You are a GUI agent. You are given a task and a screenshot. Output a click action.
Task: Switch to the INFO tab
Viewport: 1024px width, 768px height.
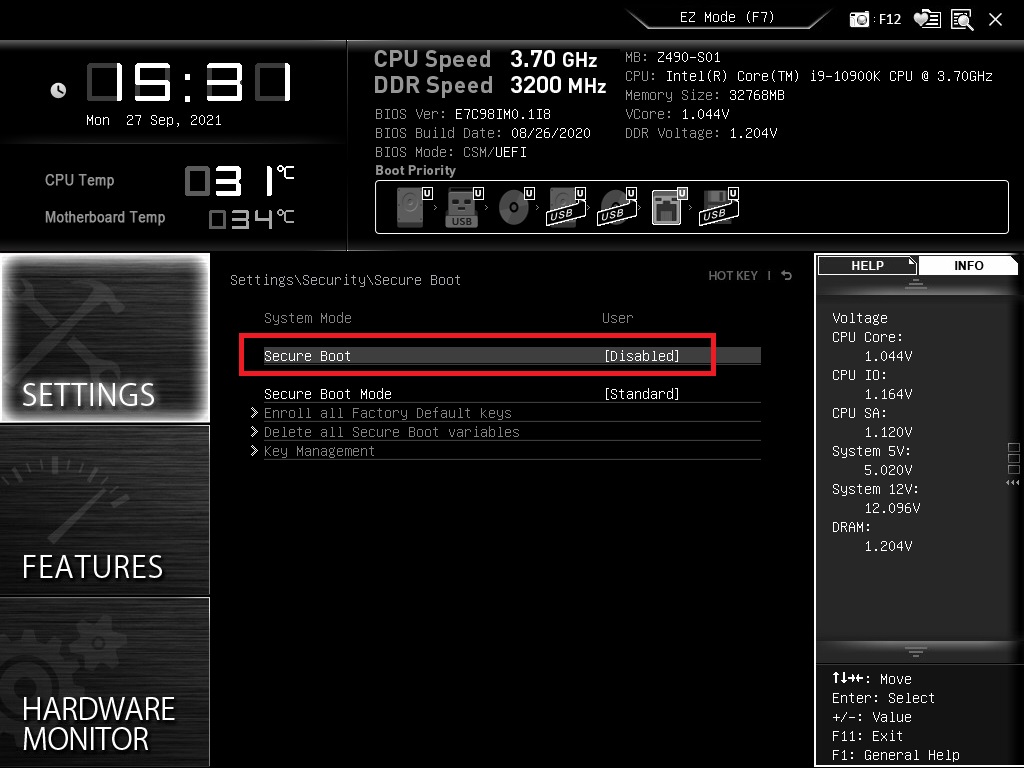[968, 265]
